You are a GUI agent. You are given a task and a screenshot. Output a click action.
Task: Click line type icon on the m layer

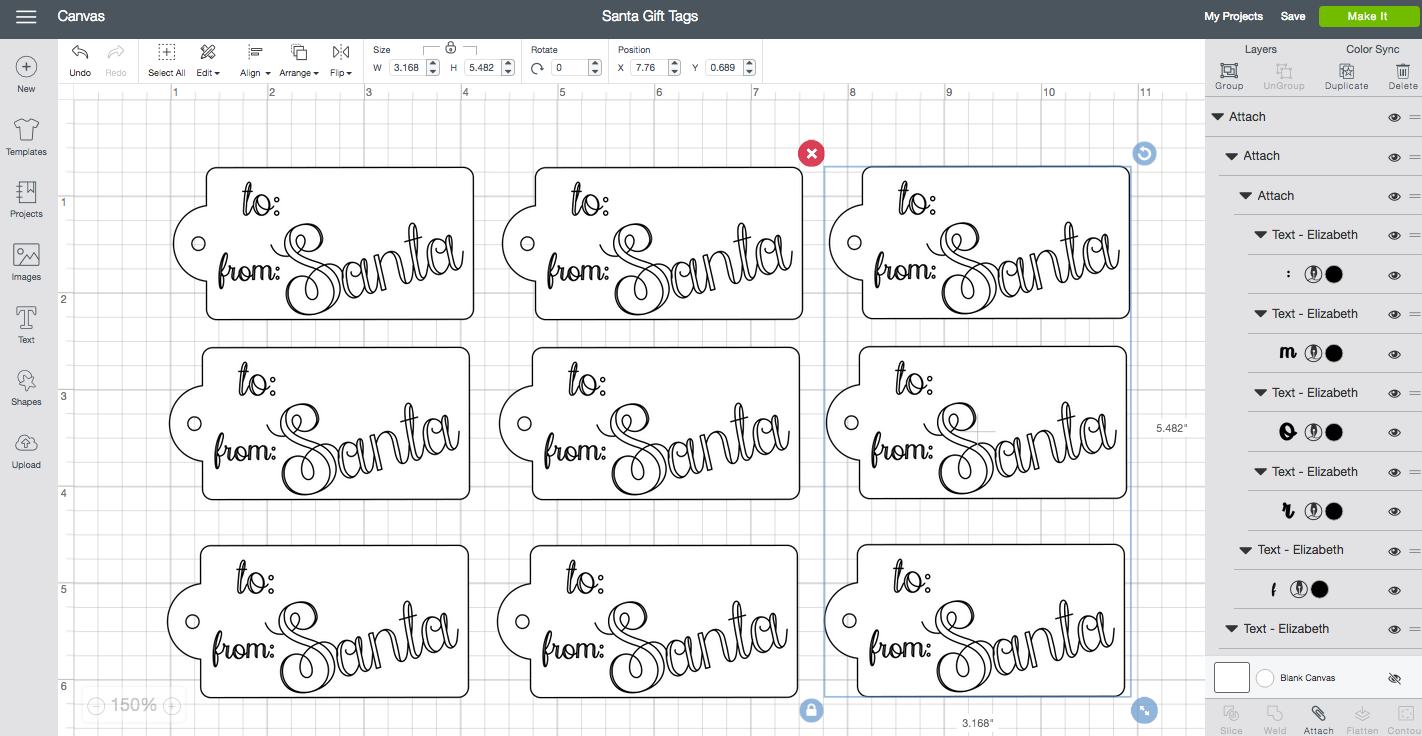[x=1314, y=353]
